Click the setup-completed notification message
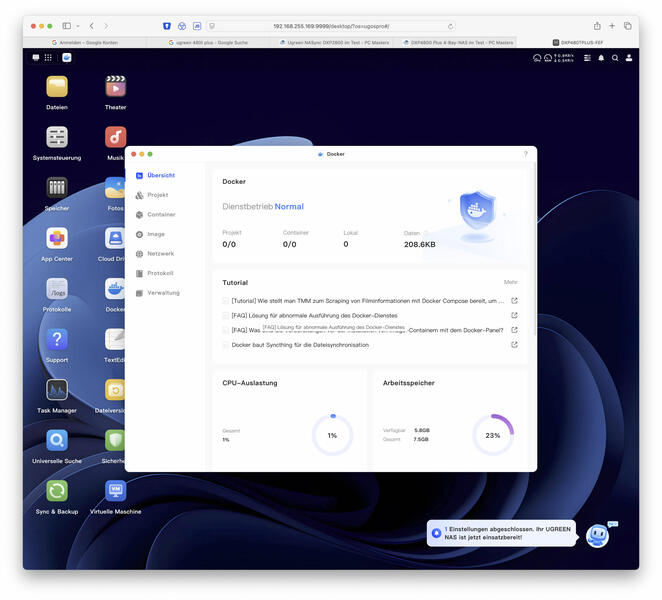This screenshot has width=662, height=600. coord(500,533)
